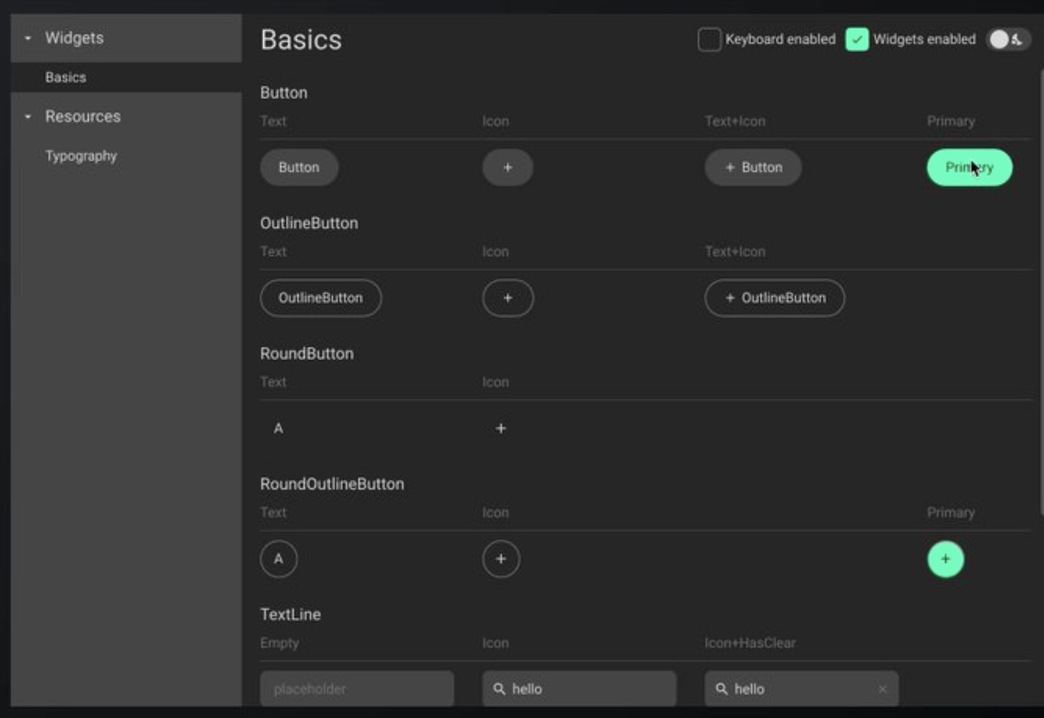Click the plus icon button in Button row

pos(507,168)
